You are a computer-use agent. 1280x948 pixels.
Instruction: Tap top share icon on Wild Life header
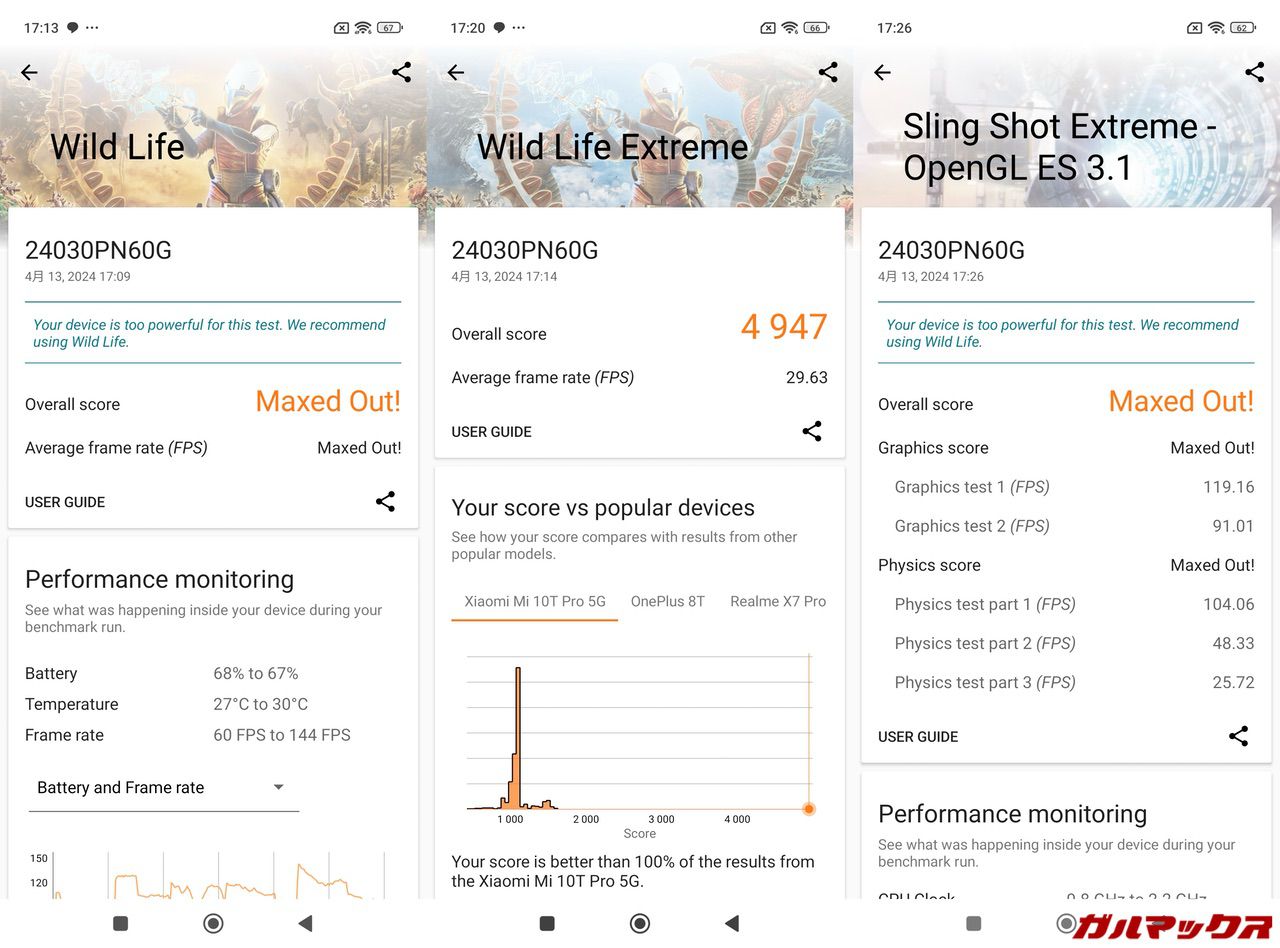[401, 72]
